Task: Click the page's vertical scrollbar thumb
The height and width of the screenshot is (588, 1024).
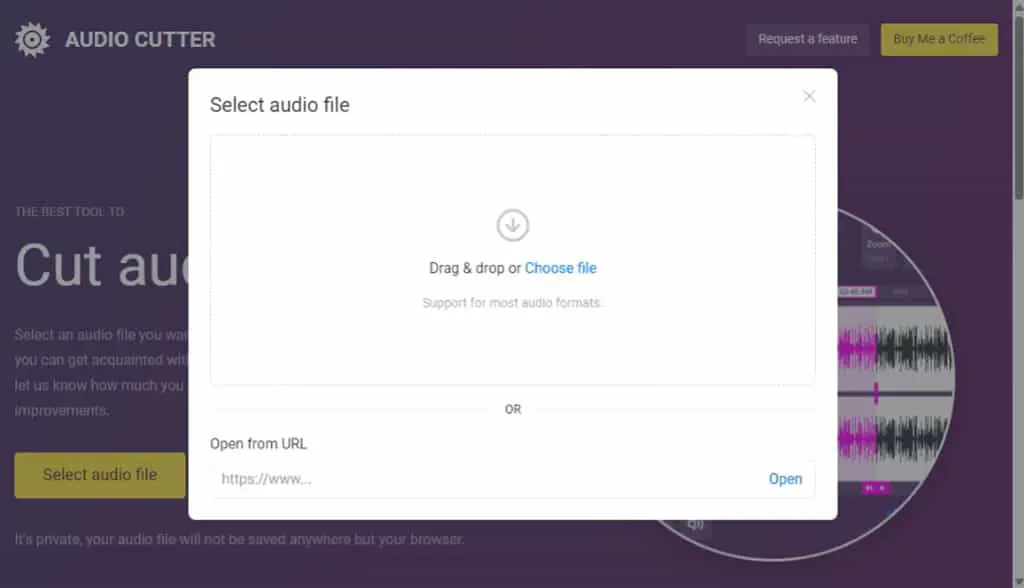Action: (x=1018, y=108)
